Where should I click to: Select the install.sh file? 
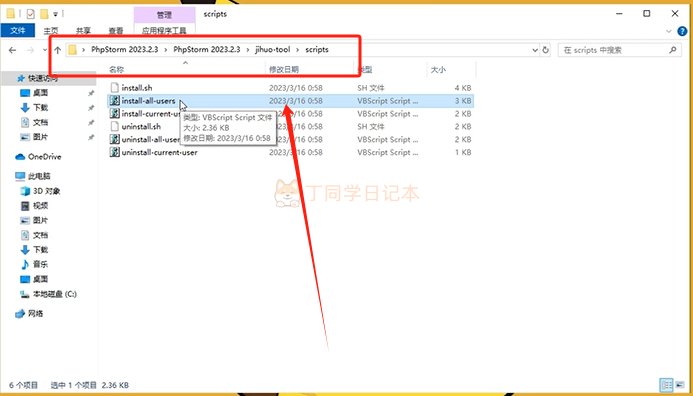pos(137,88)
